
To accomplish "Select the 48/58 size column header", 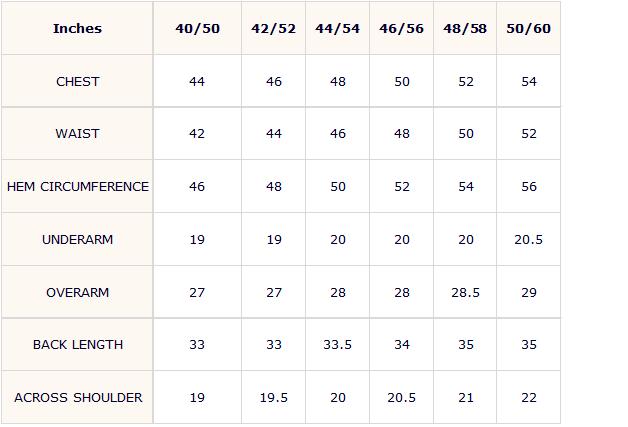I will point(465,28).
